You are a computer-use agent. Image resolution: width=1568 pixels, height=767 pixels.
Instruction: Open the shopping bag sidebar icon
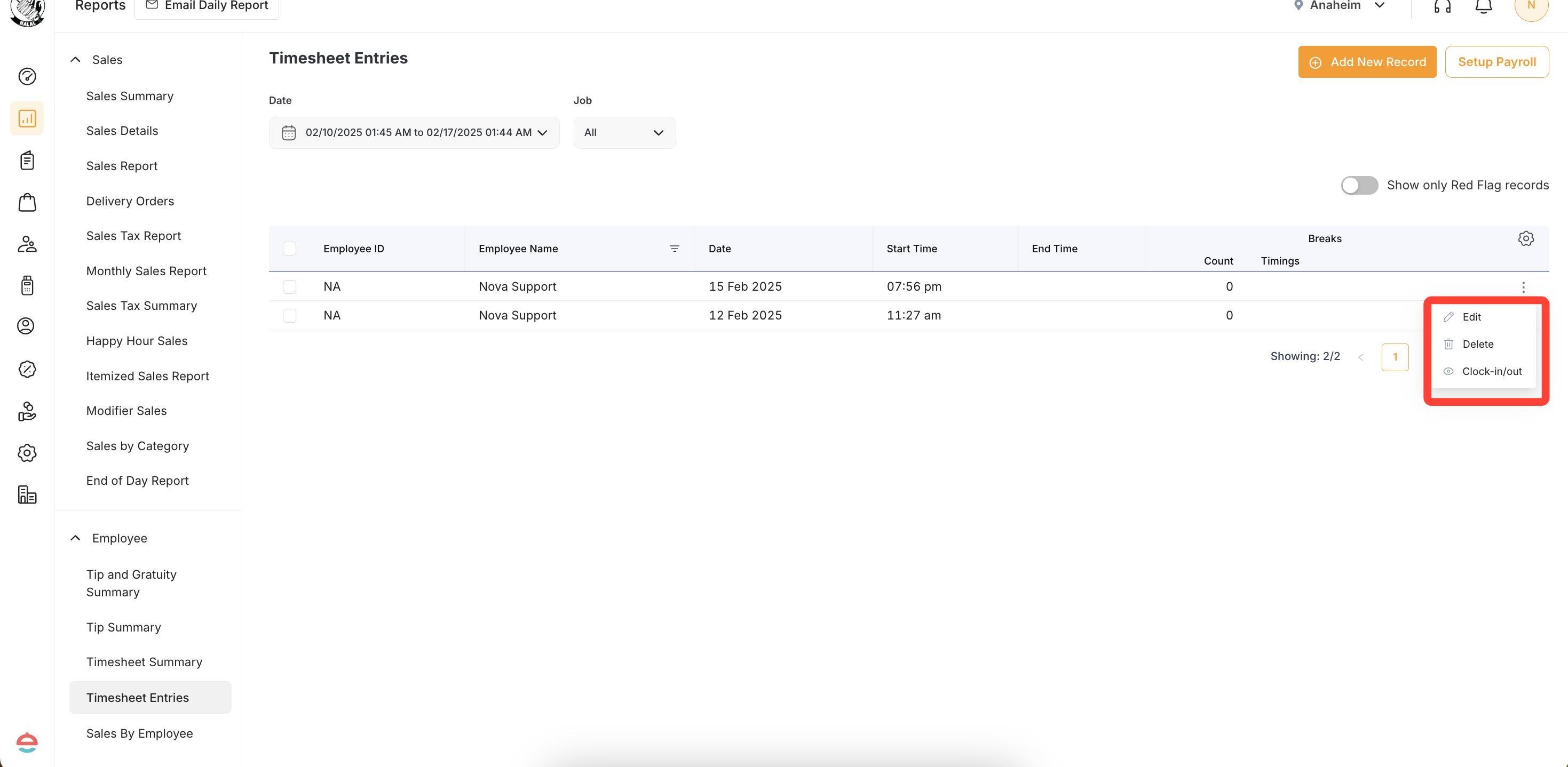click(27, 203)
